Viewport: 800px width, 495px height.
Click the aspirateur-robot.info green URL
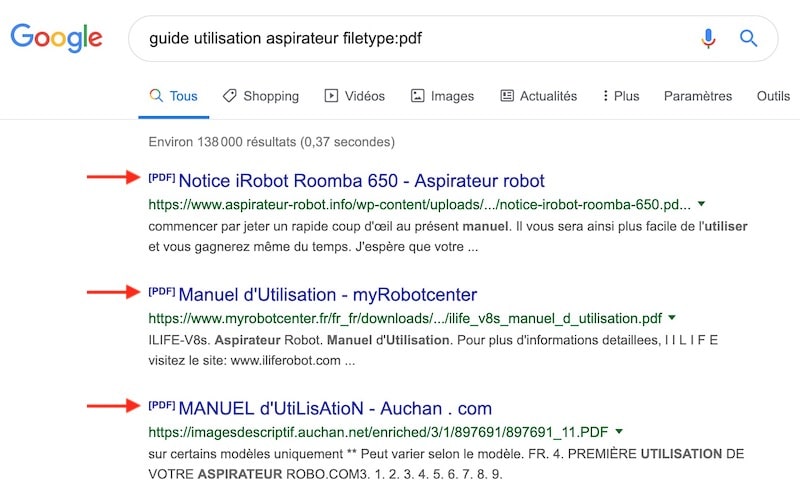tap(418, 204)
